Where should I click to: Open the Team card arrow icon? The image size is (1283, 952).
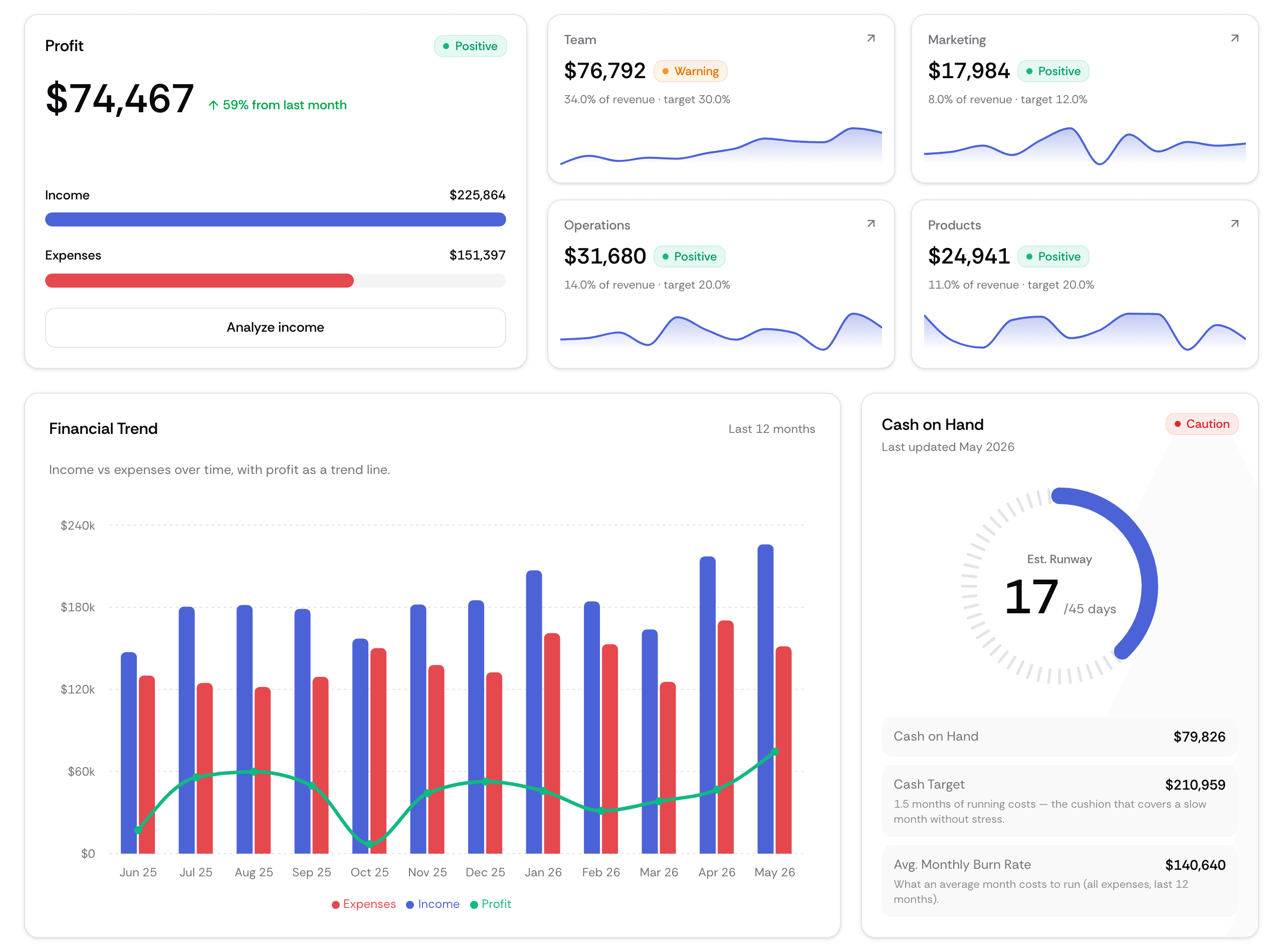click(871, 39)
